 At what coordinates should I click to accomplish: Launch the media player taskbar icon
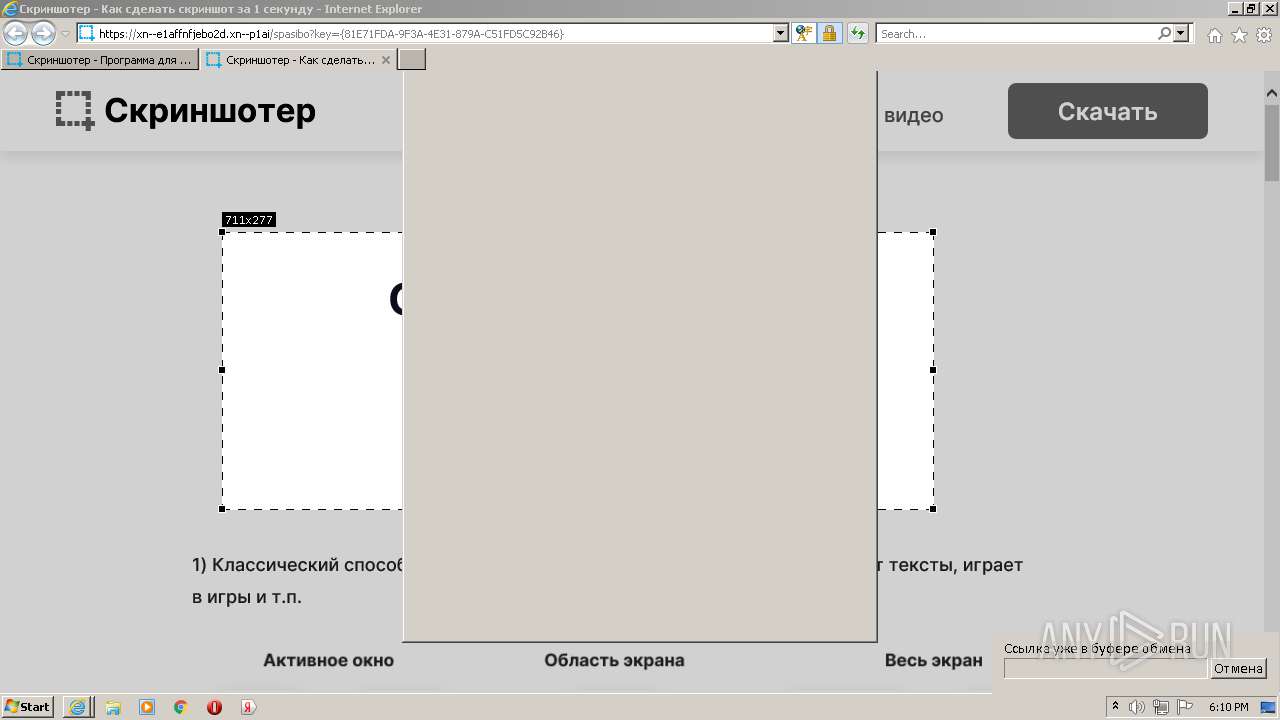click(147, 707)
